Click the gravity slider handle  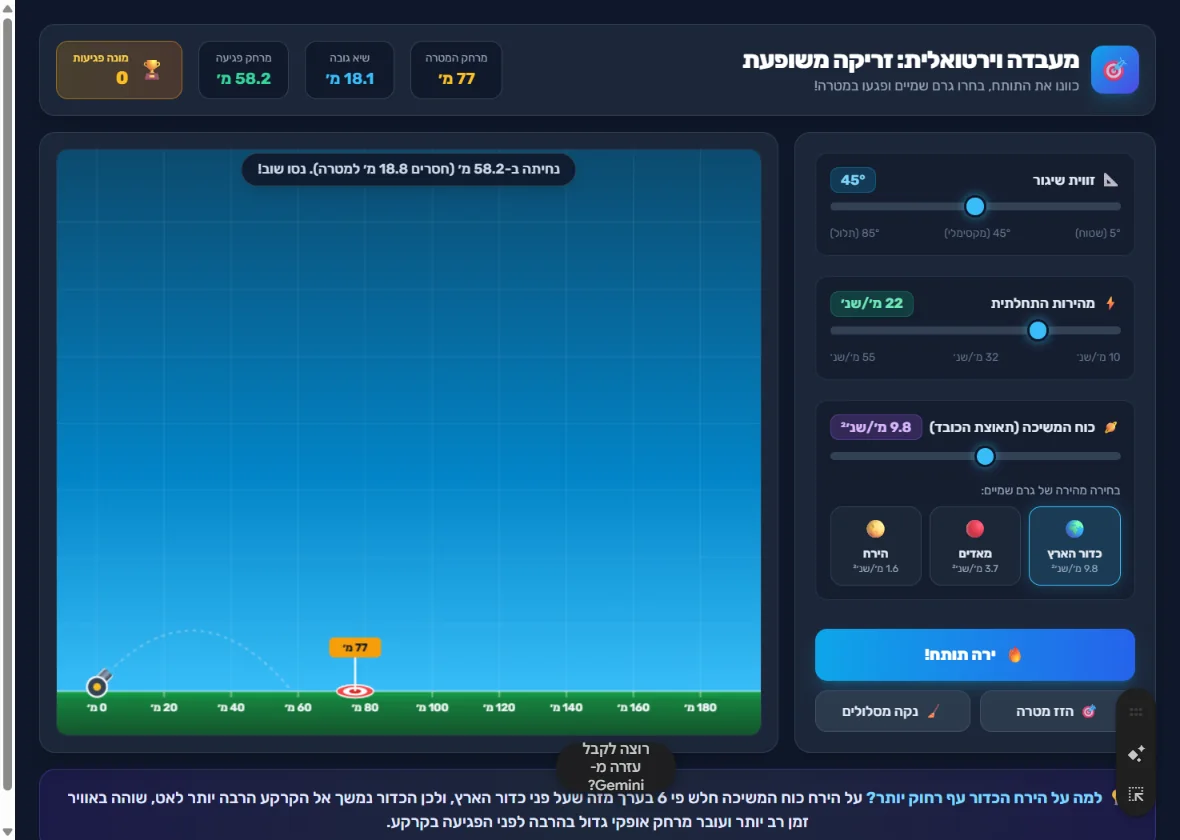(x=984, y=456)
